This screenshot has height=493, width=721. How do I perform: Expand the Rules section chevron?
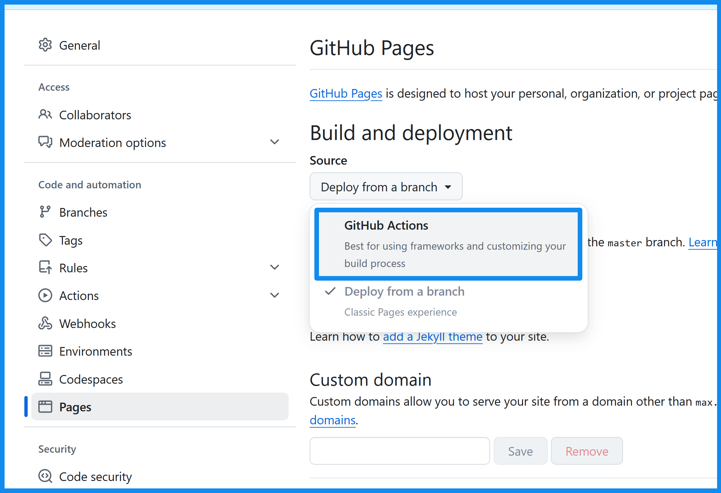tap(275, 268)
